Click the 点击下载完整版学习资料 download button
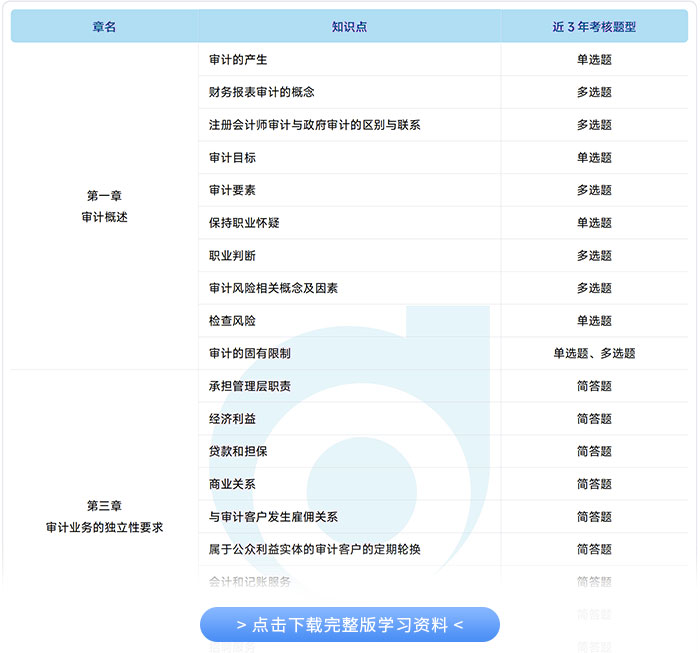This screenshot has width=700, height=653. 350,624
